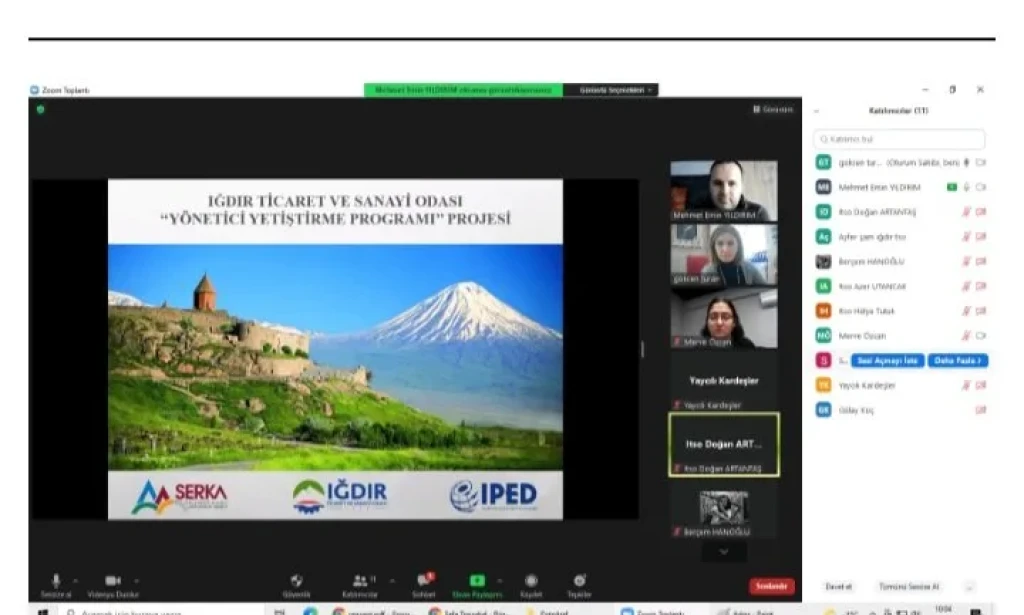Unmute Itso Doğan ARTANTAŞ microphone
Image resolution: width=1024 pixels, height=615 pixels.
click(967, 212)
